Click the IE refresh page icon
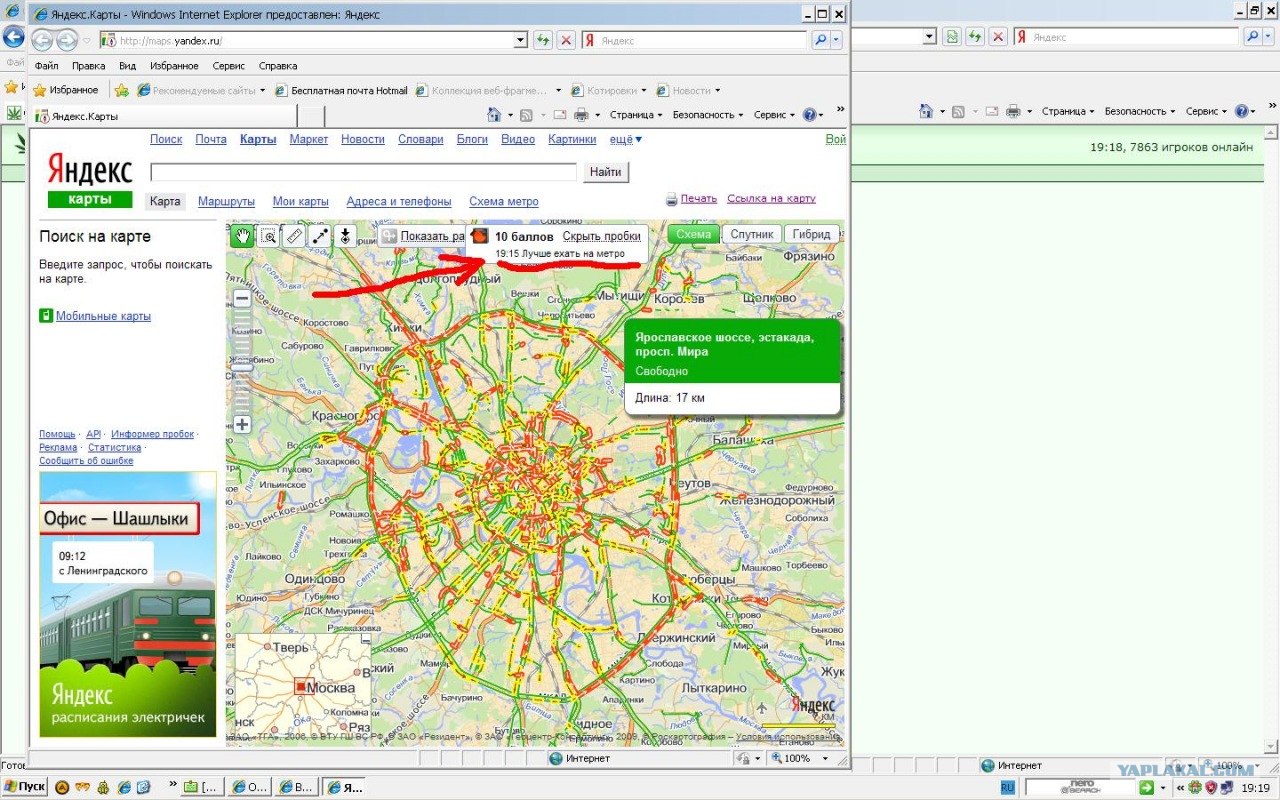This screenshot has width=1280, height=800. coord(543,41)
